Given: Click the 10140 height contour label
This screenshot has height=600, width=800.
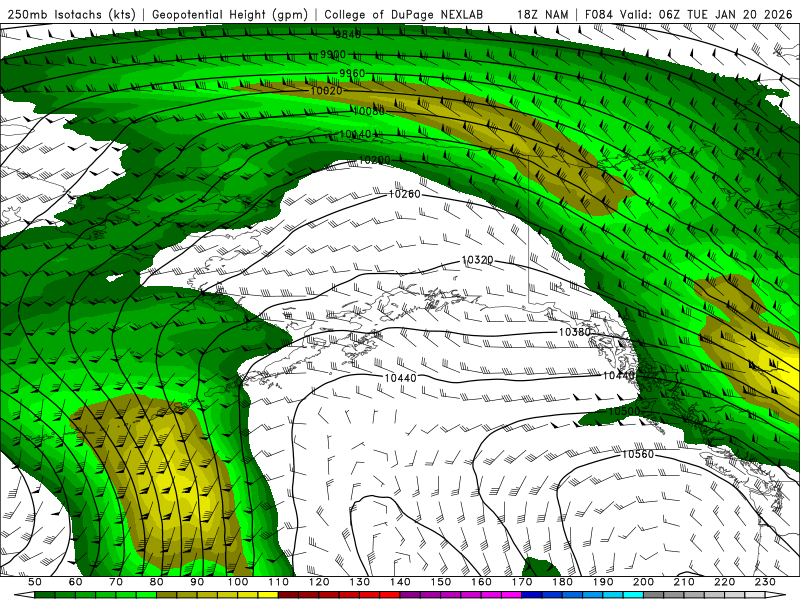Looking at the screenshot, I should (x=355, y=134).
